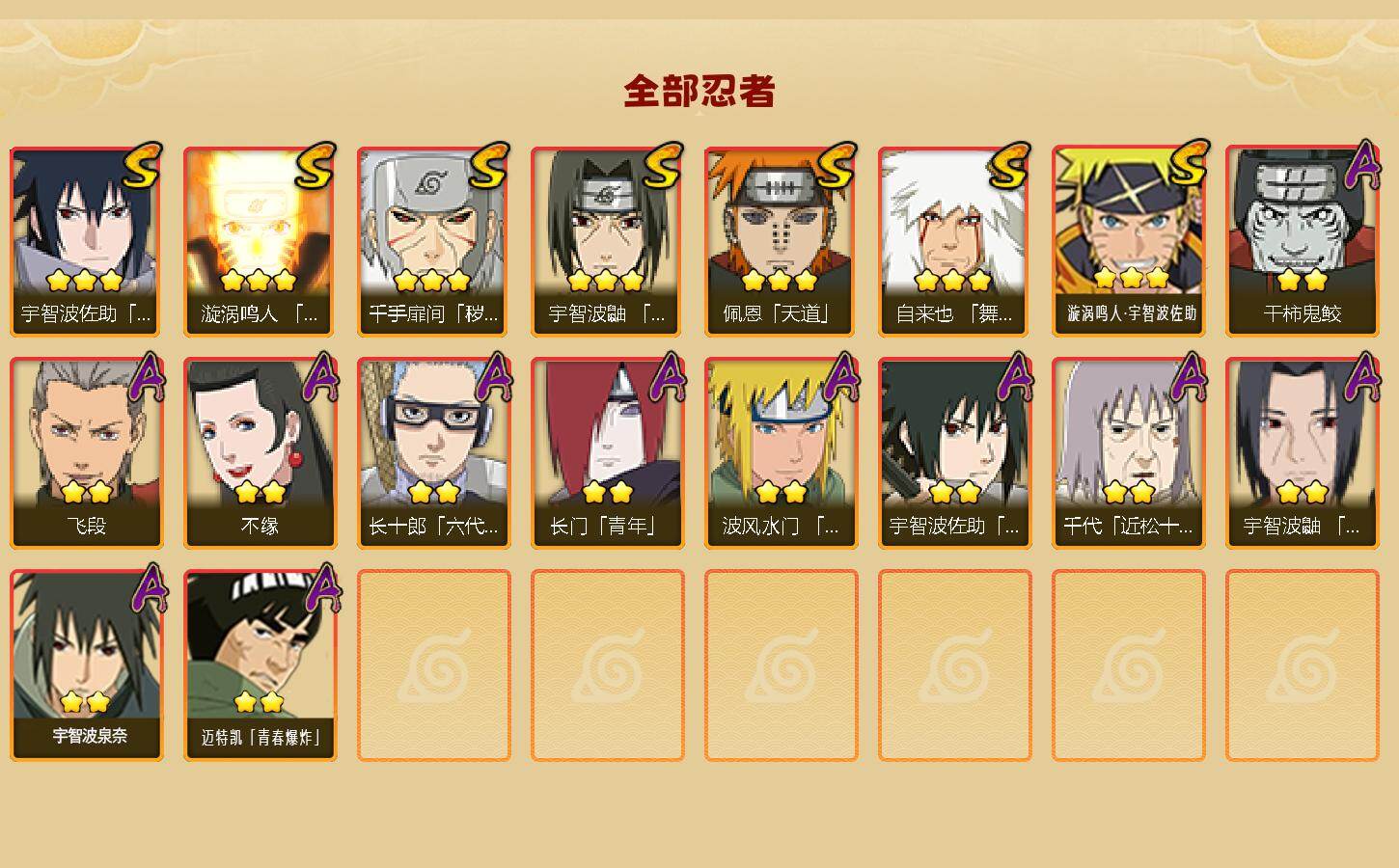Screen dimensions: 1399x868
Task: Click the first empty ninja slot
Action: tap(433, 665)
